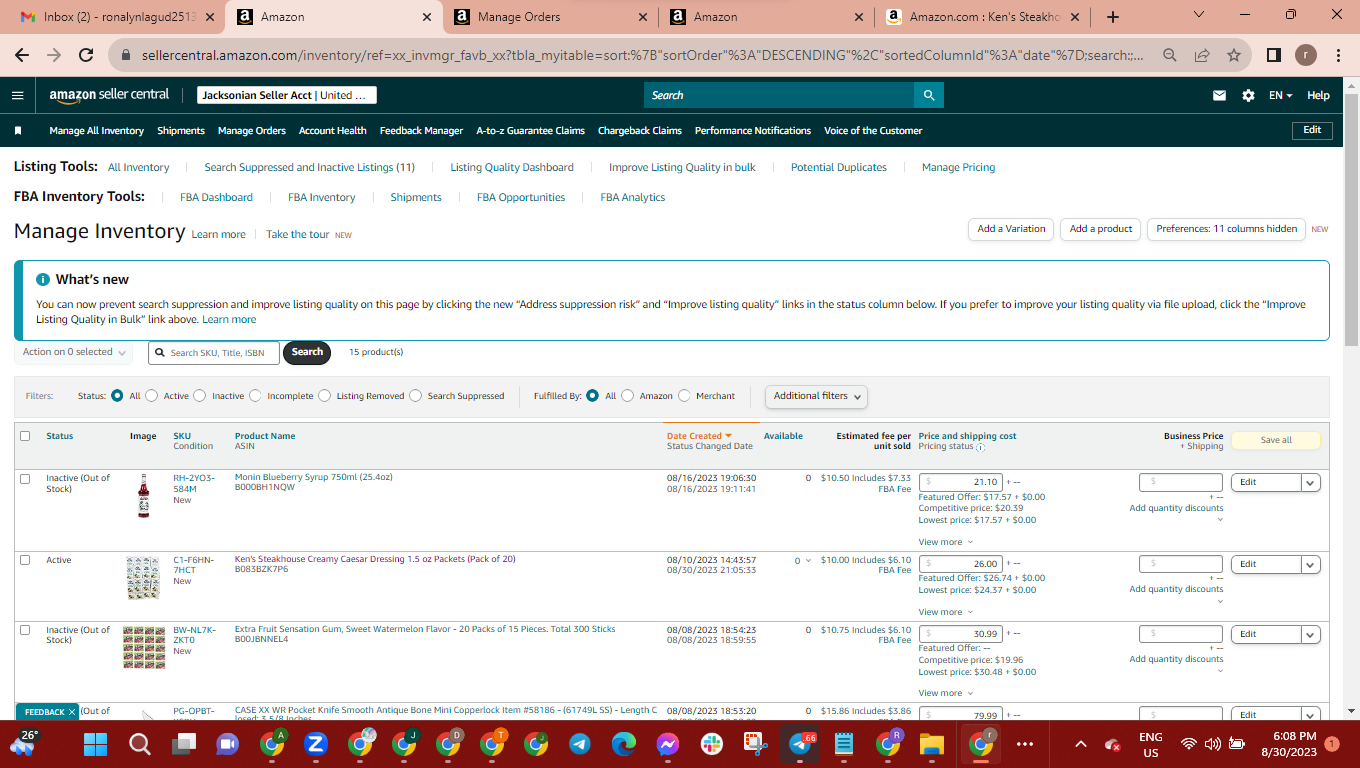
Task: Open the Chrome tab search chevron
Action: [x=1200, y=15]
